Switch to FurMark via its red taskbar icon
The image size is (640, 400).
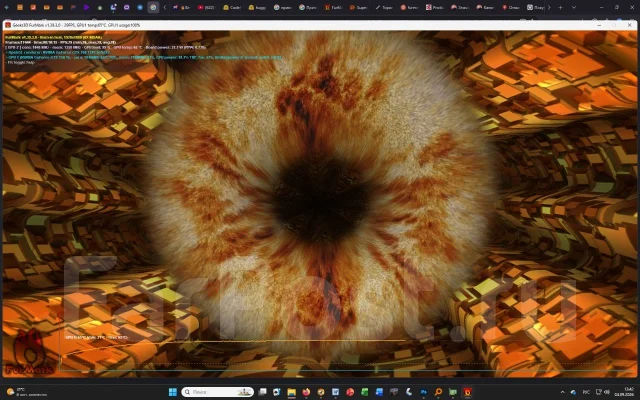467,392
